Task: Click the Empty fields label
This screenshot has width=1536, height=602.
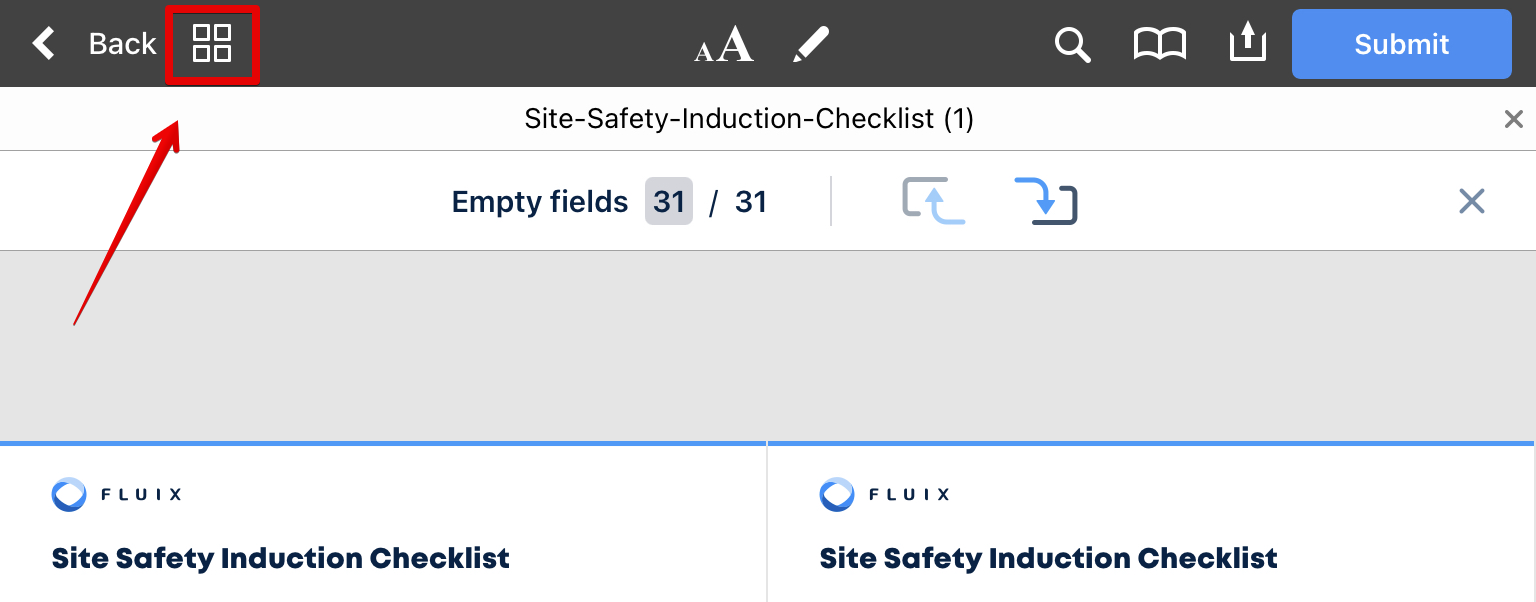Action: (x=540, y=202)
